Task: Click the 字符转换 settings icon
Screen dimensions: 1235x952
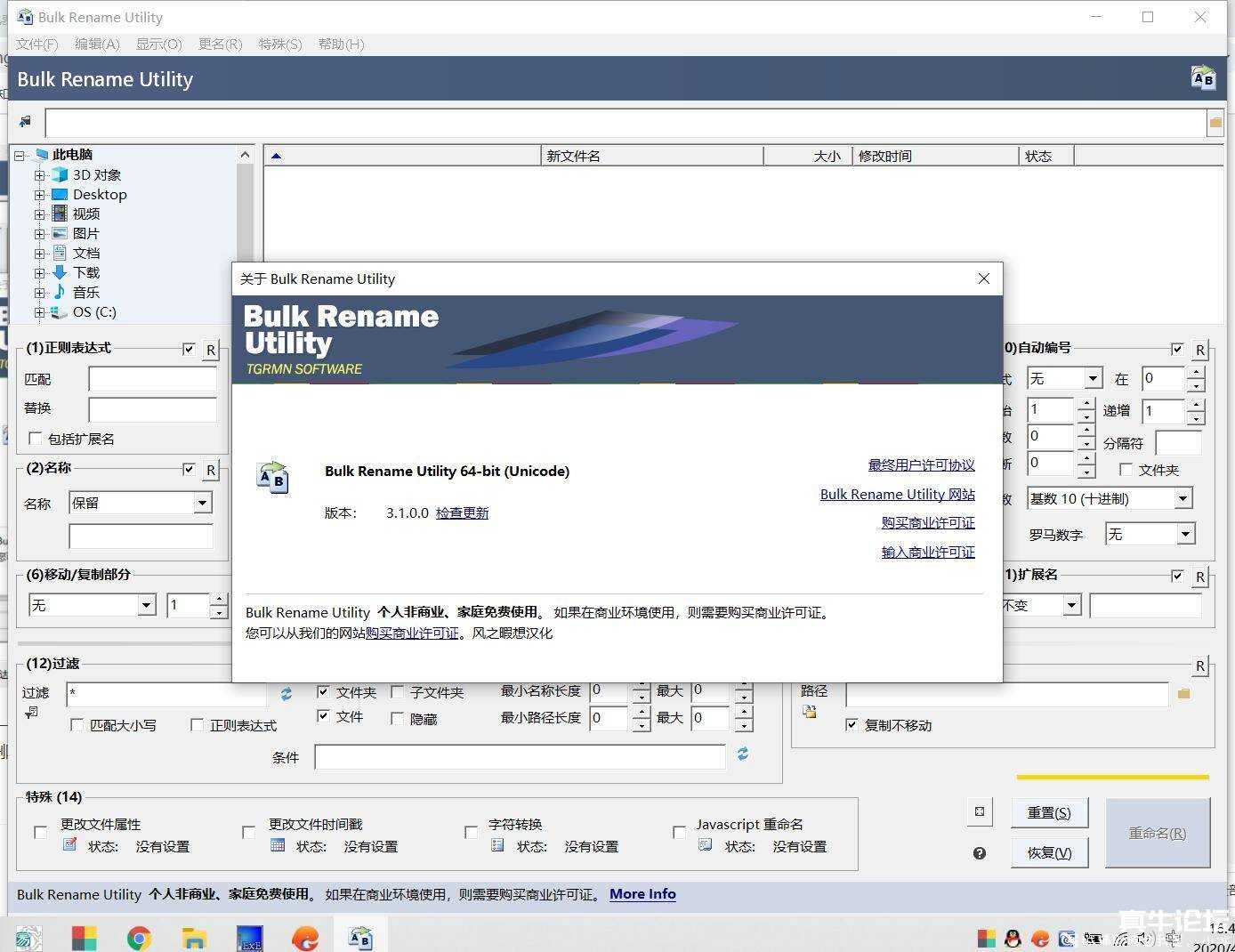Action: click(497, 844)
